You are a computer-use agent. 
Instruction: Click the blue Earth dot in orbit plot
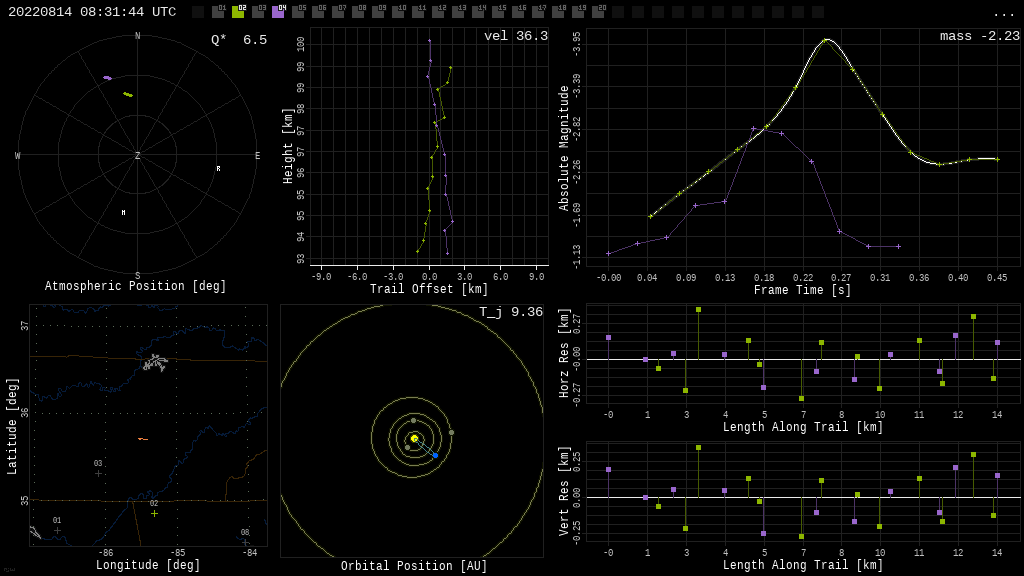point(435,455)
